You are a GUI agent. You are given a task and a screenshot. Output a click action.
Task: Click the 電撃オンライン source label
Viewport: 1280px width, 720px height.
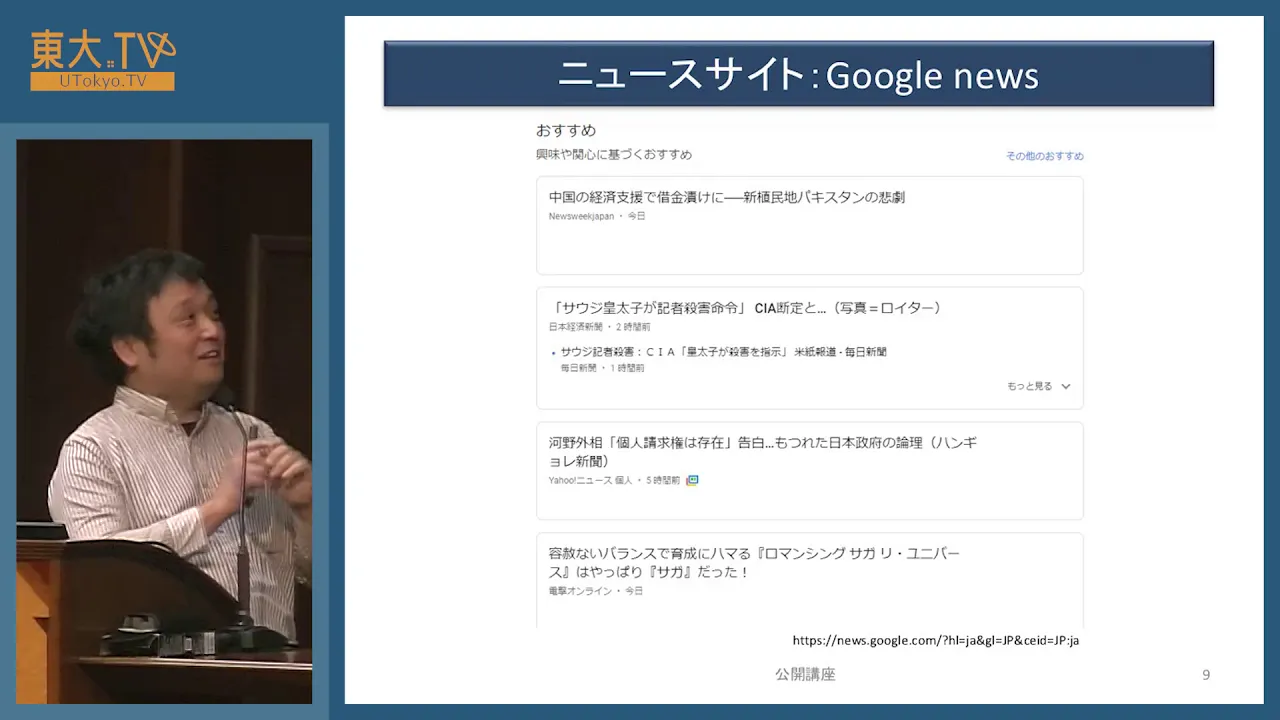coord(581,591)
